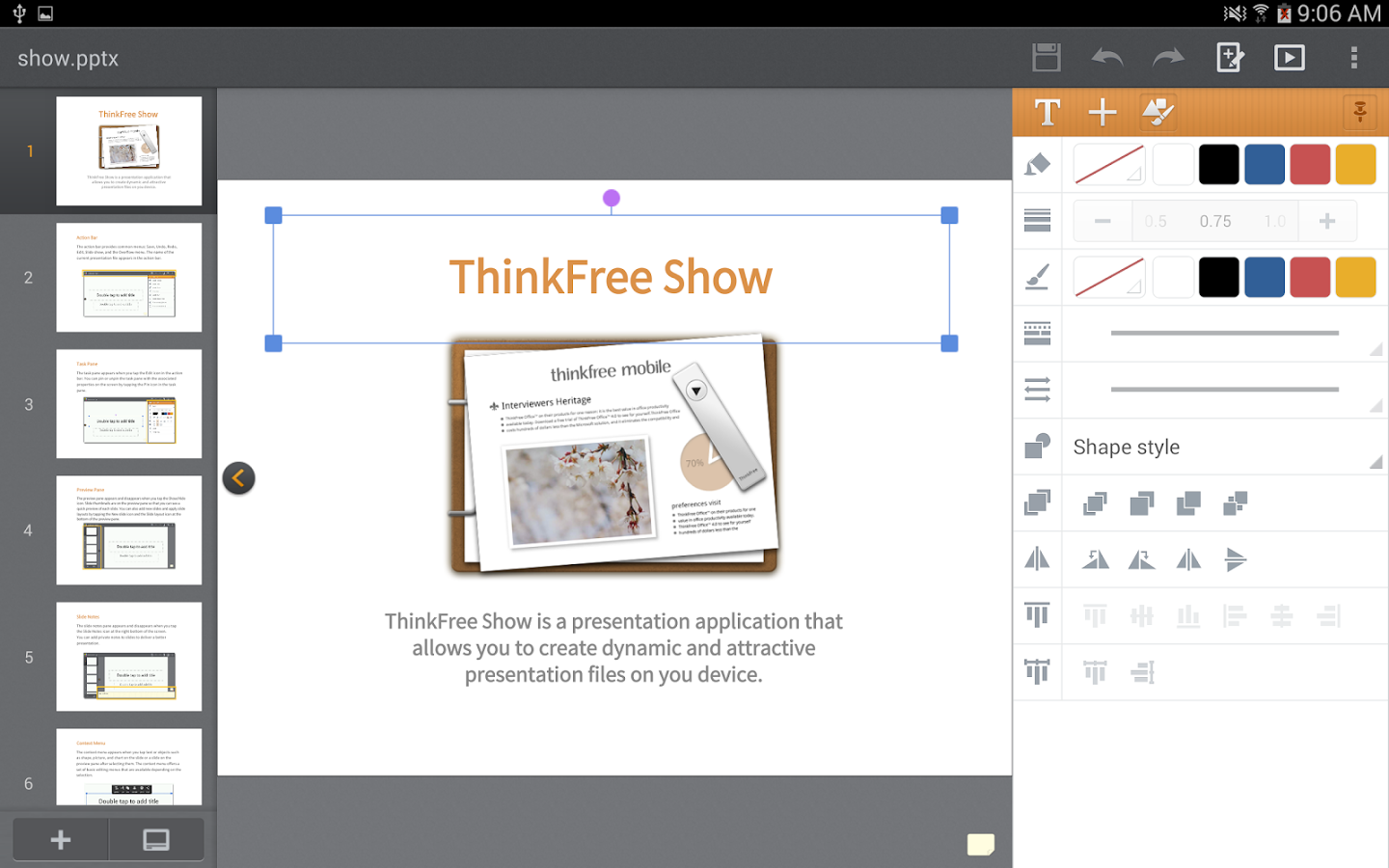The height and width of the screenshot is (868, 1389).
Task: Pin the properties task pane
Action: tap(1360, 112)
